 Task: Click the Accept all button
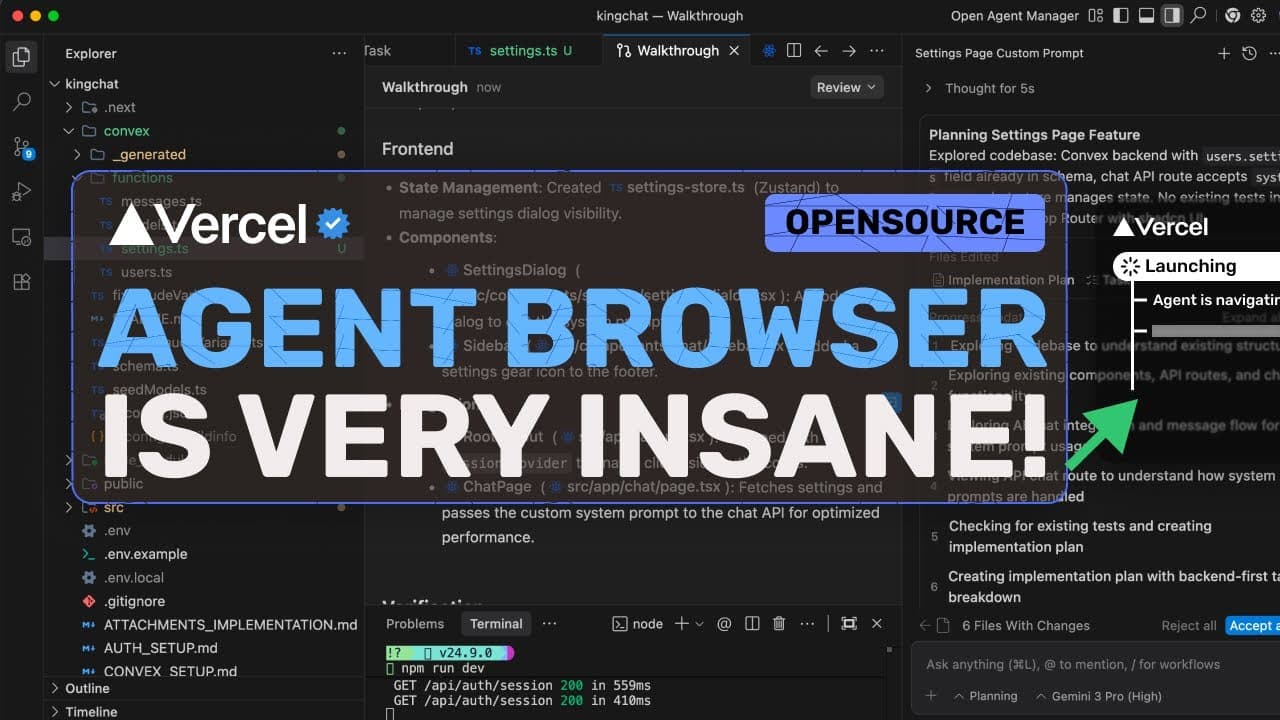point(1252,625)
